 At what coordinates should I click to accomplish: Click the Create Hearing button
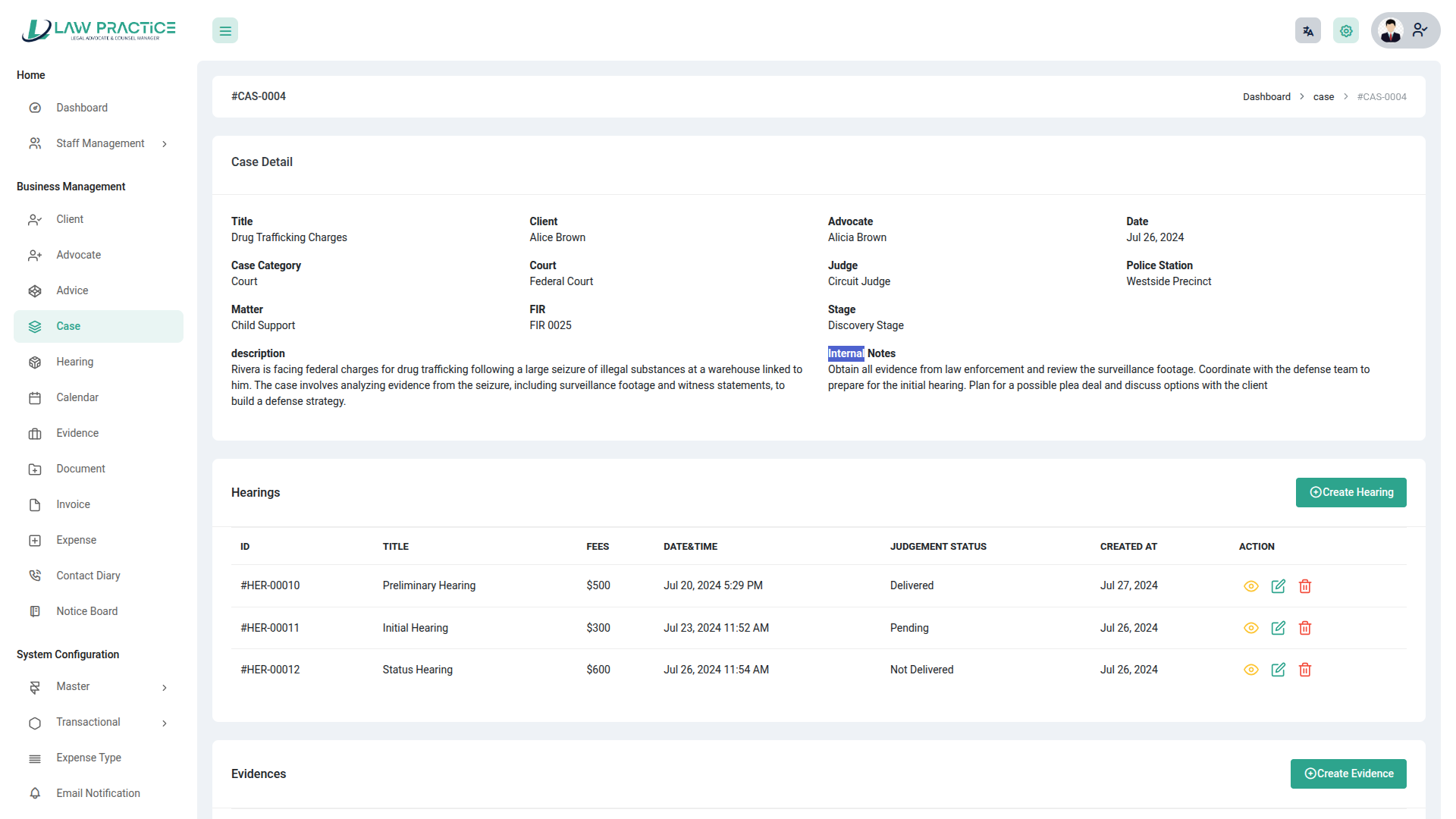[x=1351, y=492]
